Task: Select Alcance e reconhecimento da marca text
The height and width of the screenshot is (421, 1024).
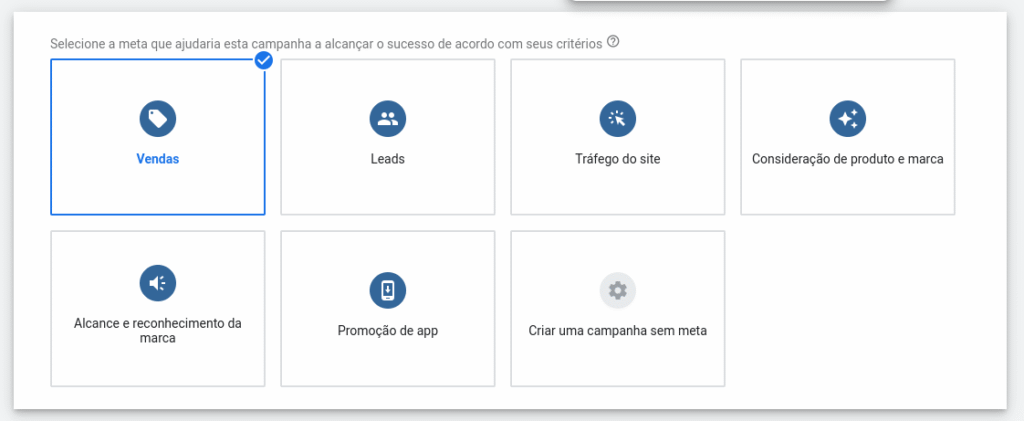Action: 158,331
